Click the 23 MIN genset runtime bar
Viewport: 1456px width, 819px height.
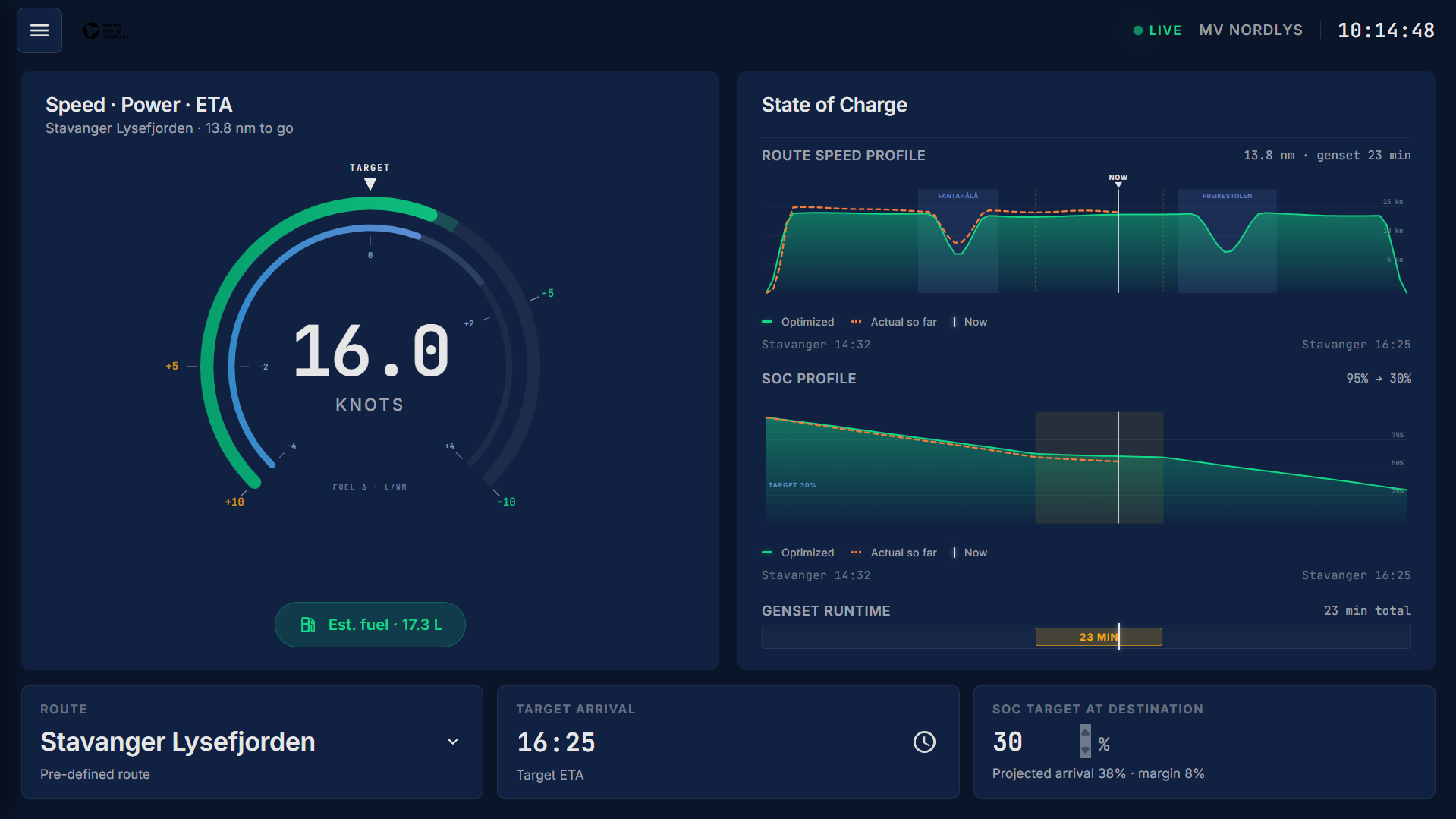coord(1099,637)
